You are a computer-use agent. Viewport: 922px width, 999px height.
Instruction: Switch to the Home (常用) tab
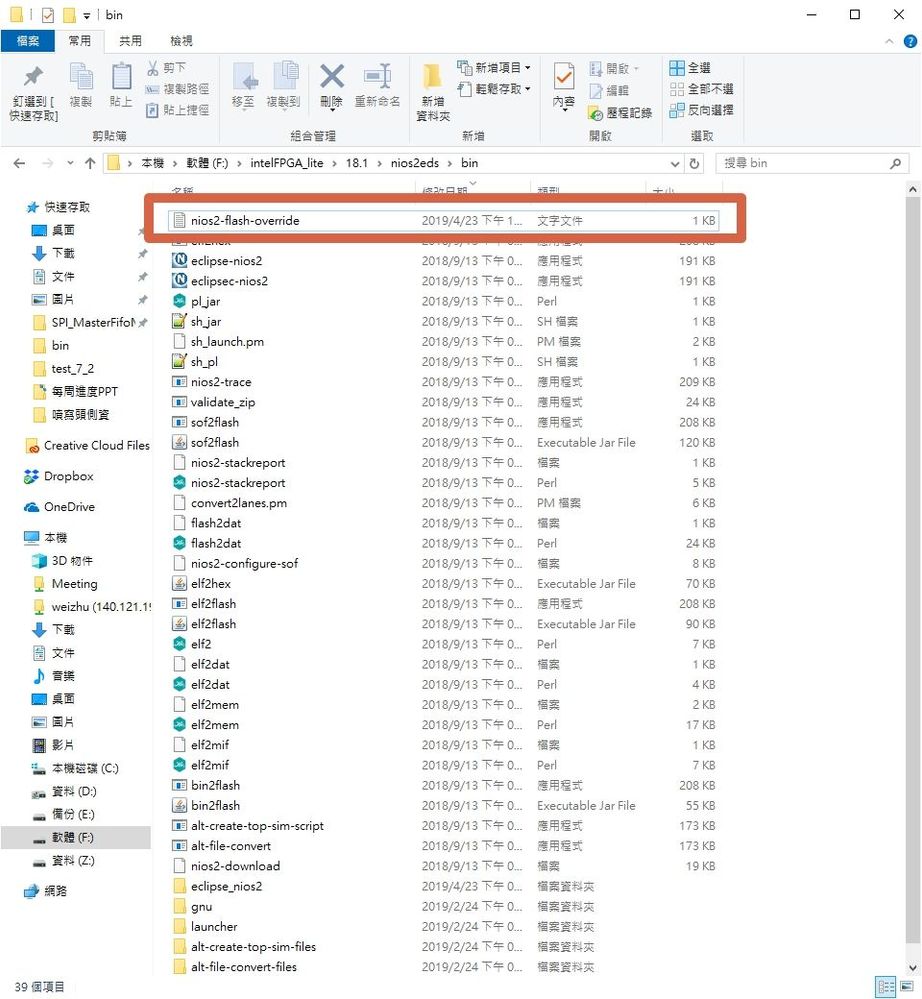coord(80,41)
